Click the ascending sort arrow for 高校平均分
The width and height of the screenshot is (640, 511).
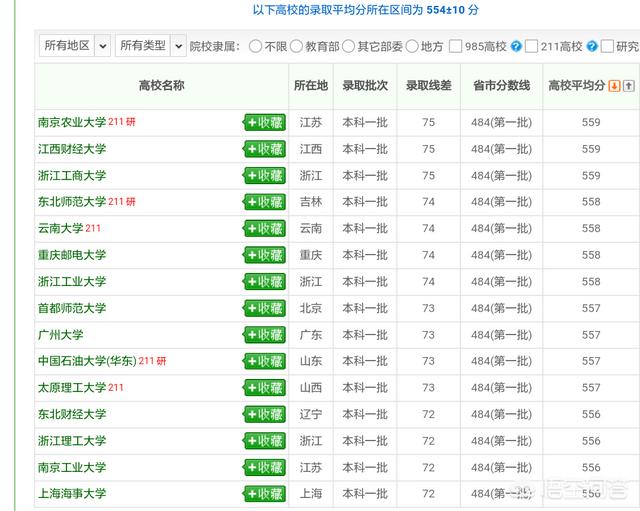(x=629, y=86)
